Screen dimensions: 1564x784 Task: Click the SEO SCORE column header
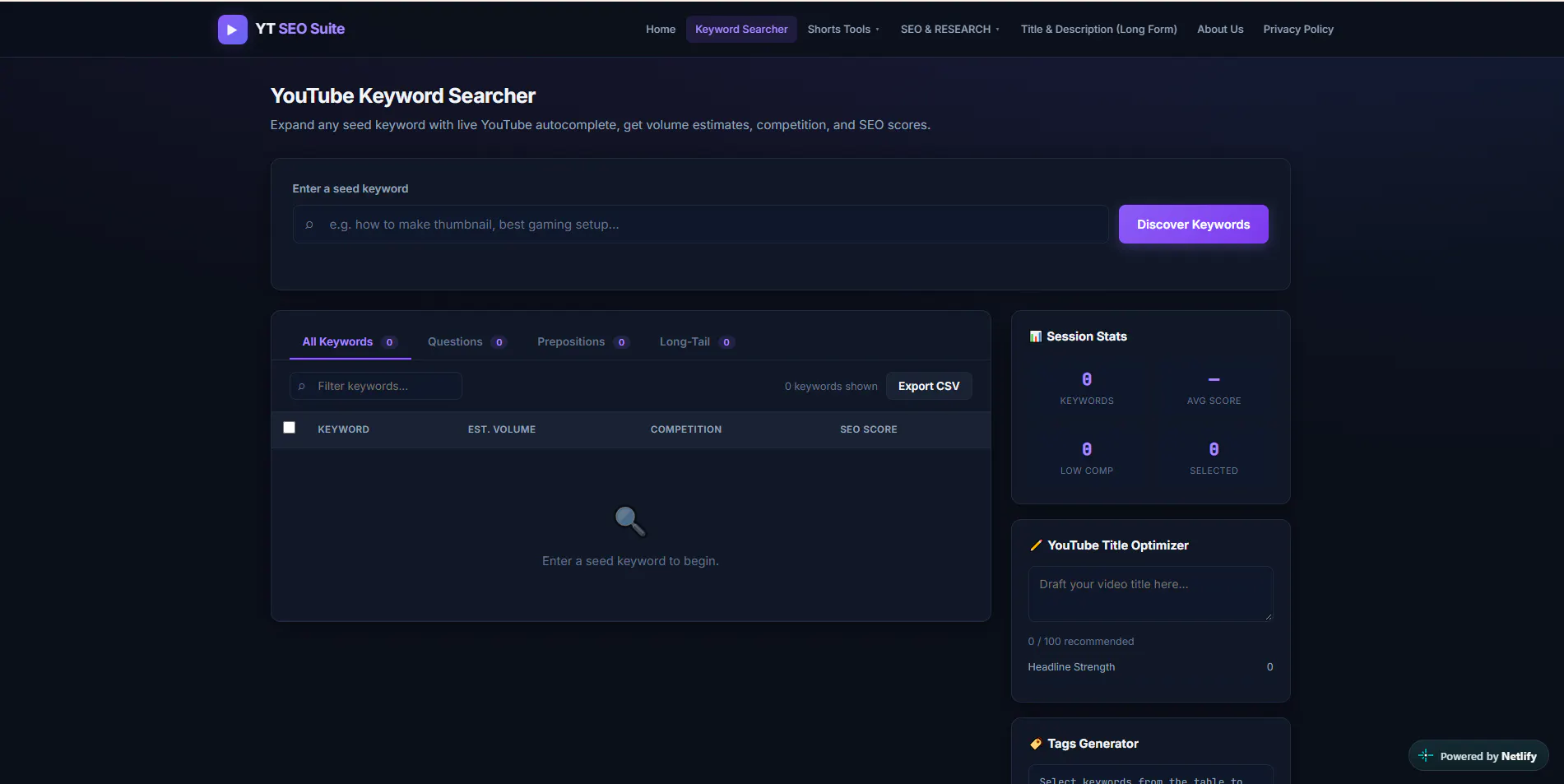(x=869, y=429)
